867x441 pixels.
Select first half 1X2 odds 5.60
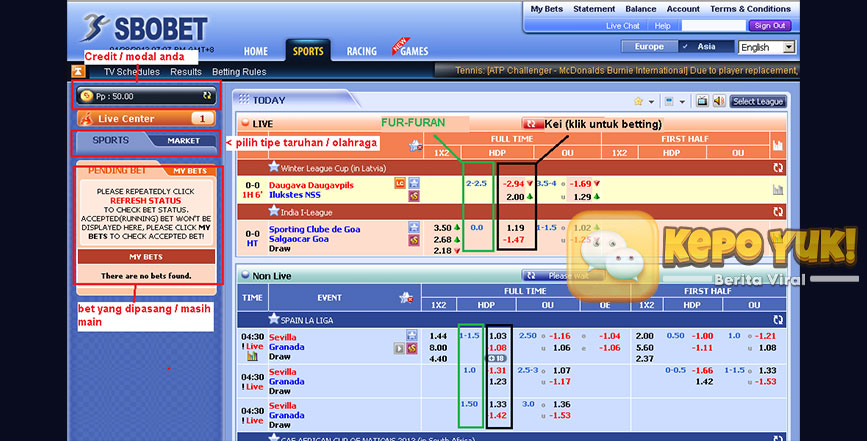pyautogui.click(x=645, y=348)
